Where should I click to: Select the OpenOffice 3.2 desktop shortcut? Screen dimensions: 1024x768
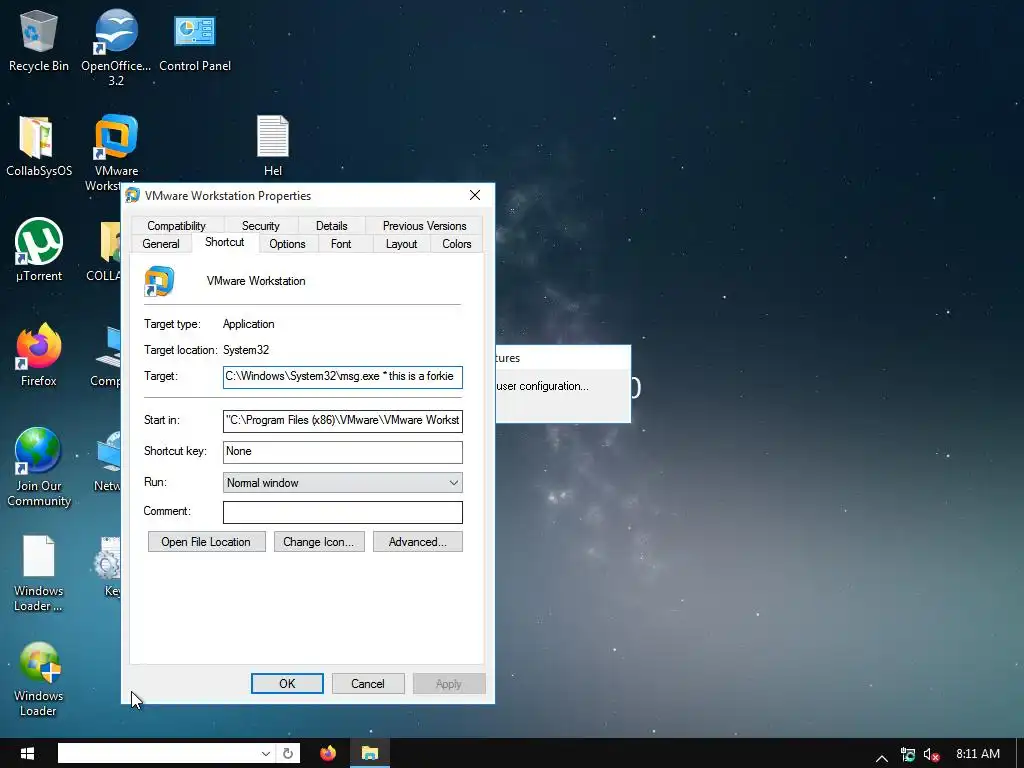point(116,47)
